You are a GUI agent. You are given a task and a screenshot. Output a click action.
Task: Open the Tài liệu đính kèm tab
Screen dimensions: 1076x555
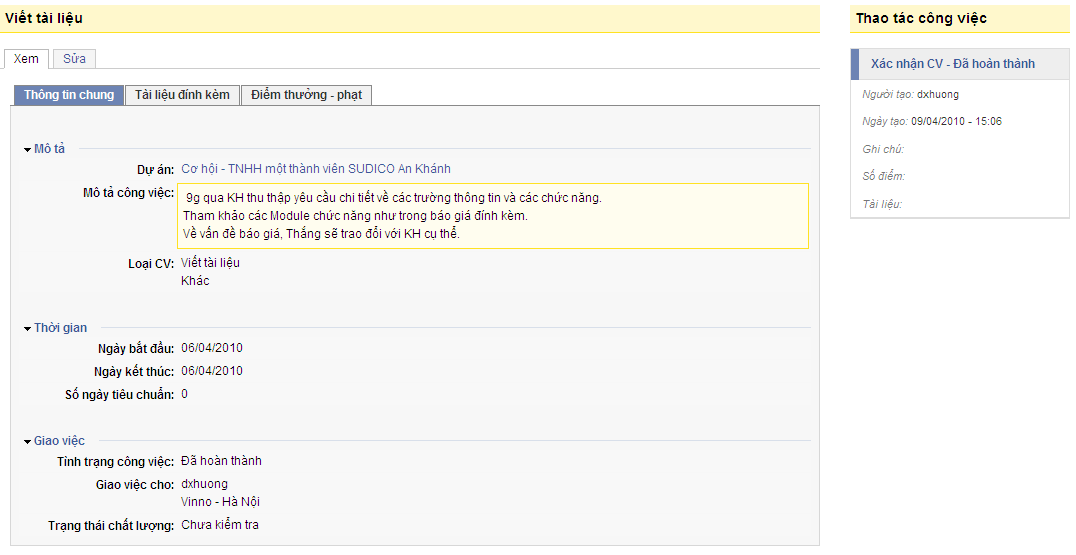point(182,95)
